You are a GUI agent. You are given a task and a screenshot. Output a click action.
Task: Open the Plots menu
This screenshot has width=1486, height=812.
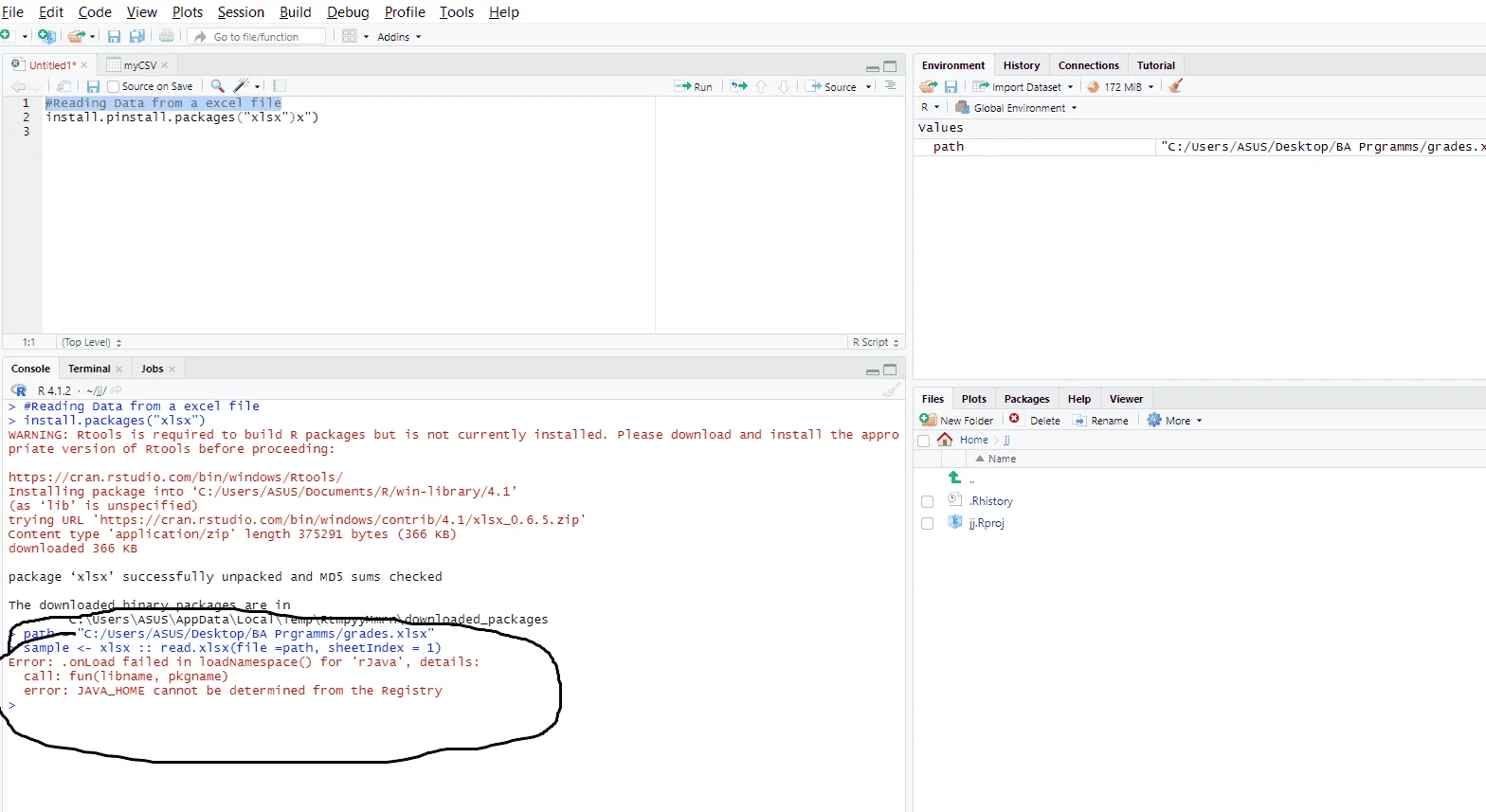(x=187, y=12)
